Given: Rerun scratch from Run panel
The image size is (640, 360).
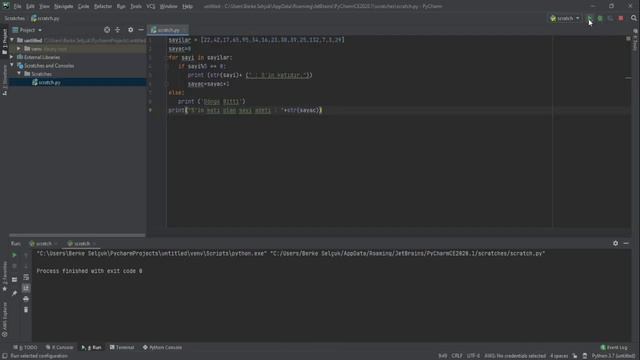Looking at the screenshot, I should point(14,255).
